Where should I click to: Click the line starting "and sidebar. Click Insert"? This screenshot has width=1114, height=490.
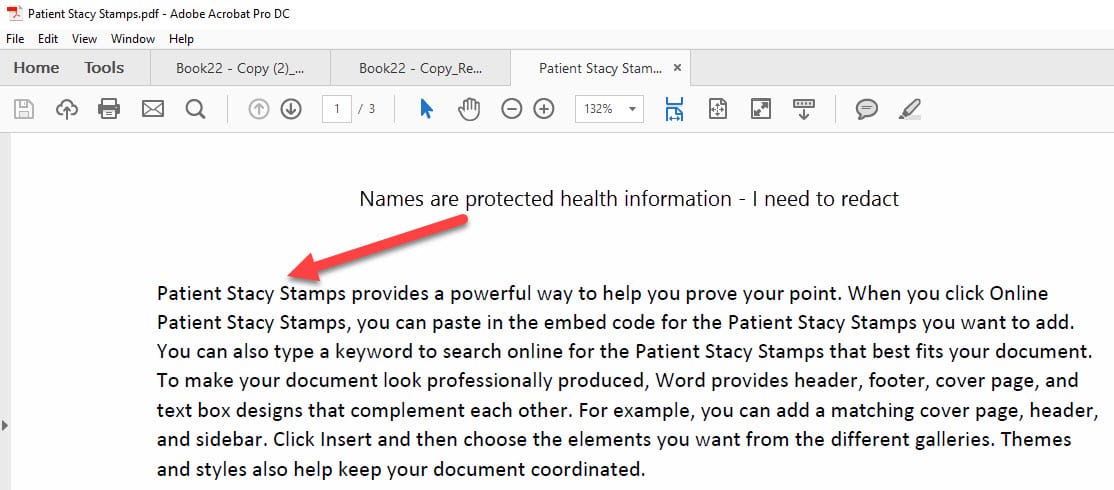click(x=614, y=440)
